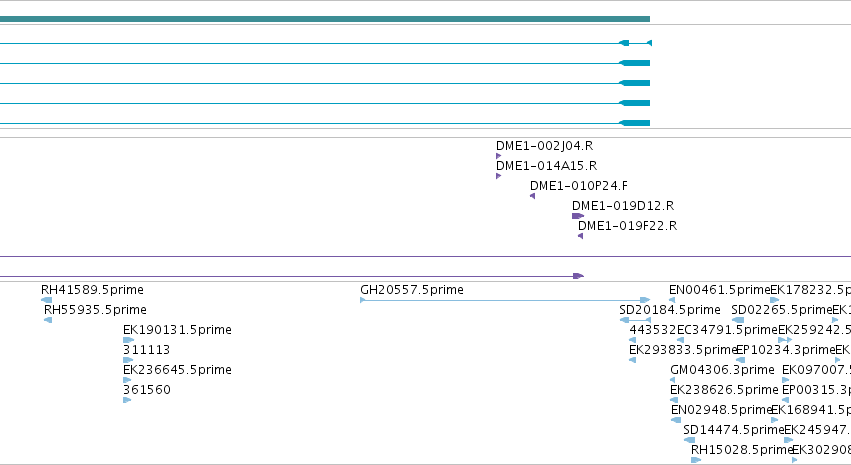Select the EK238626.5prime feature label
The height and width of the screenshot is (465, 851).
pyautogui.click(x=724, y=390)
